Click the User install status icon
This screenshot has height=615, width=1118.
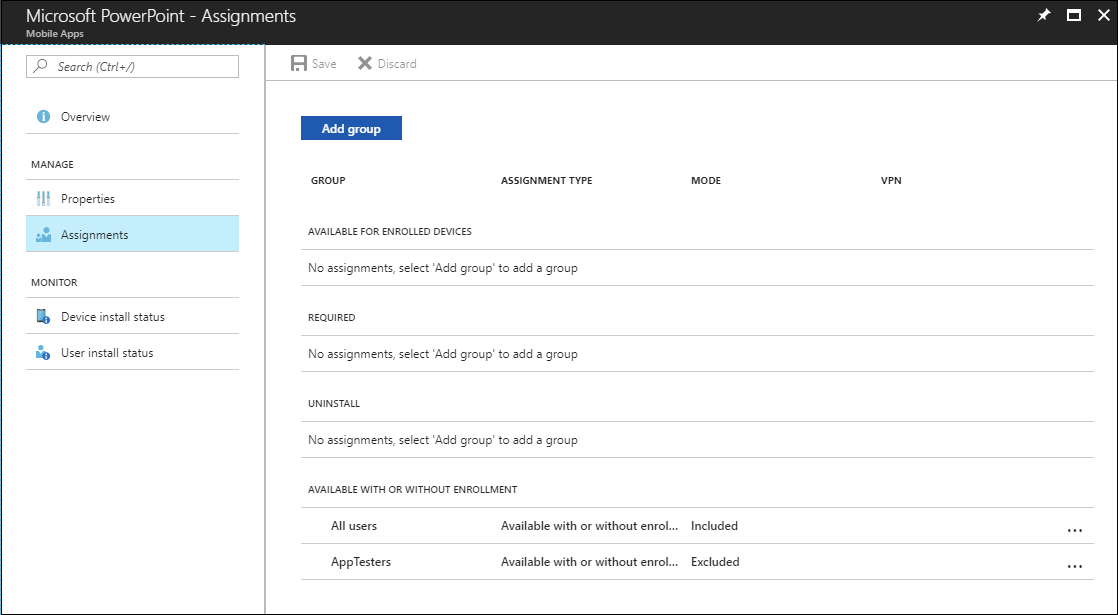pyautogui.click(x=43, y=353)
